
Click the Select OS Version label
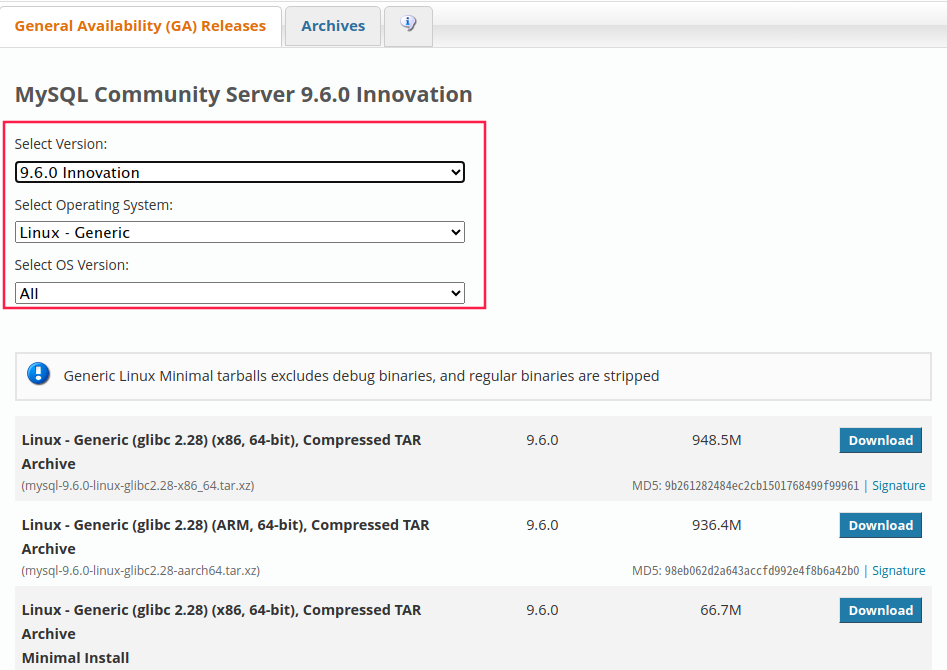coord(72,265)
